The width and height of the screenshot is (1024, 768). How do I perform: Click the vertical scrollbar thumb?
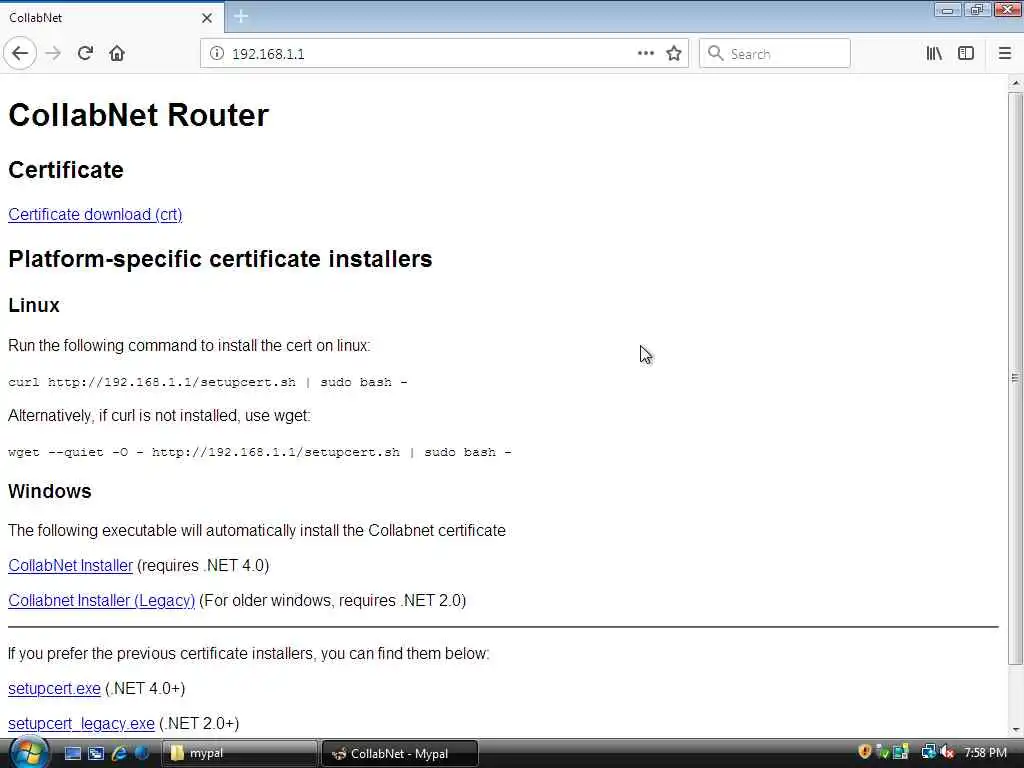click(x=1016, y=378)
